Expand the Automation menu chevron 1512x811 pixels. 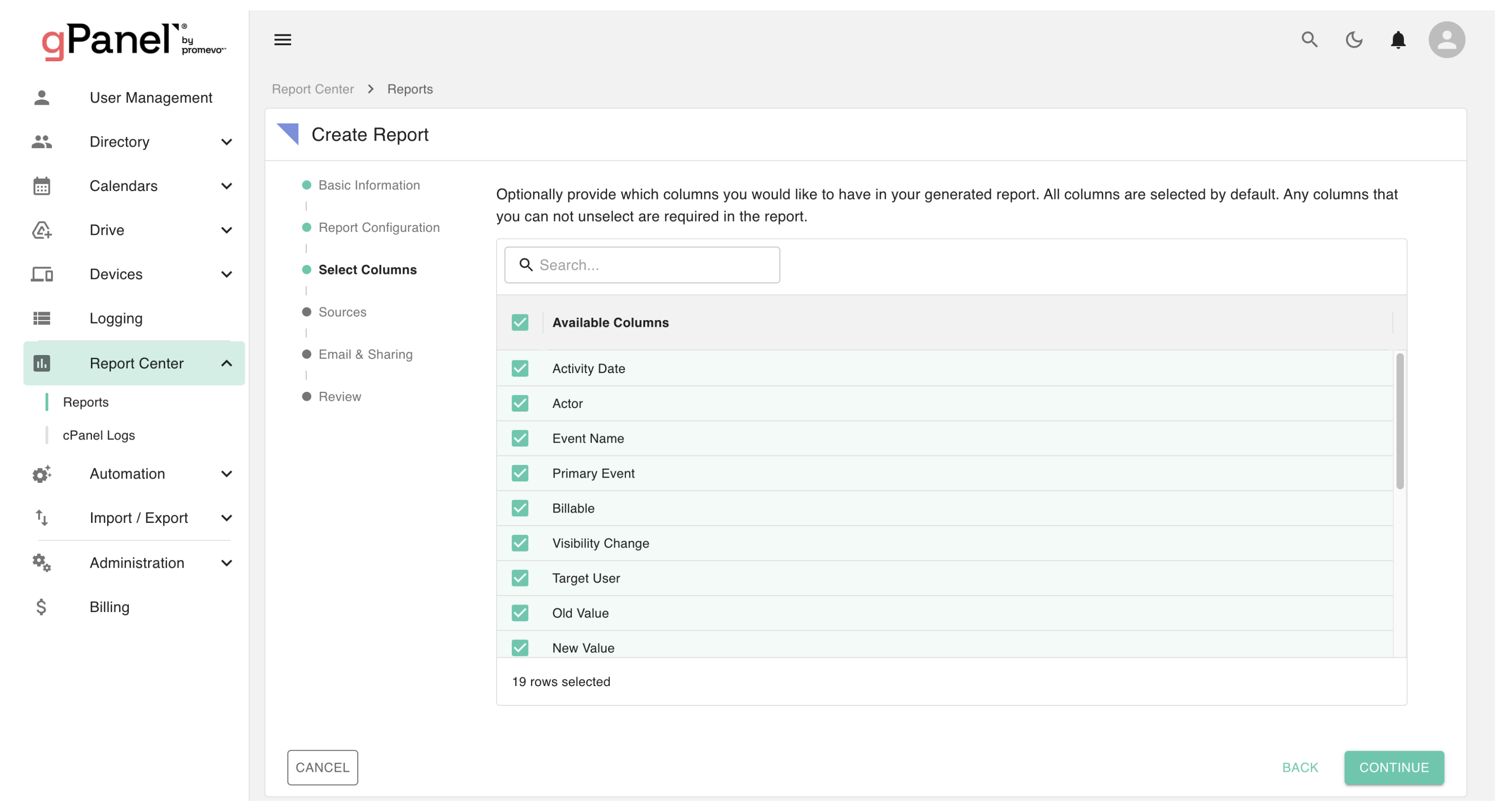(x=226, y=473)
